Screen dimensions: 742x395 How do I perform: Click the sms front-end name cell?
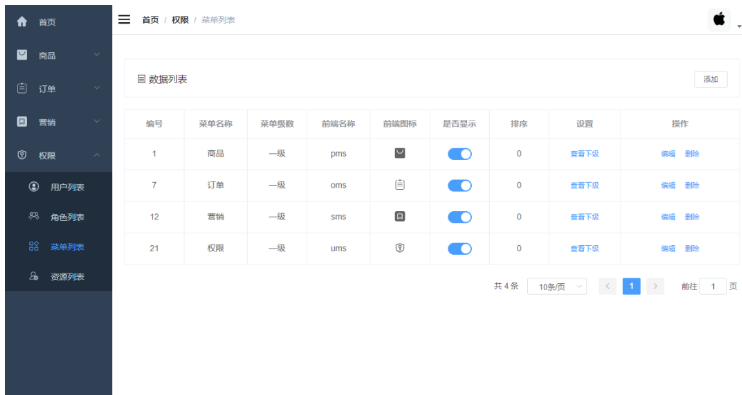coord(338,217)
